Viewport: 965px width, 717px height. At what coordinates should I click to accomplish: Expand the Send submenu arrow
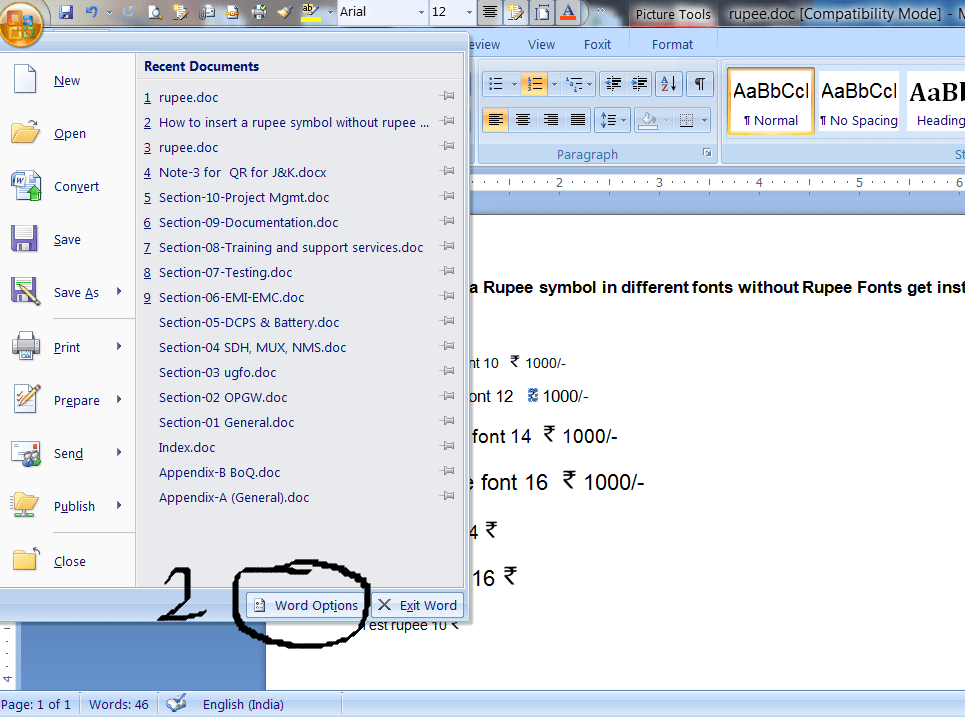click(119, 452)
